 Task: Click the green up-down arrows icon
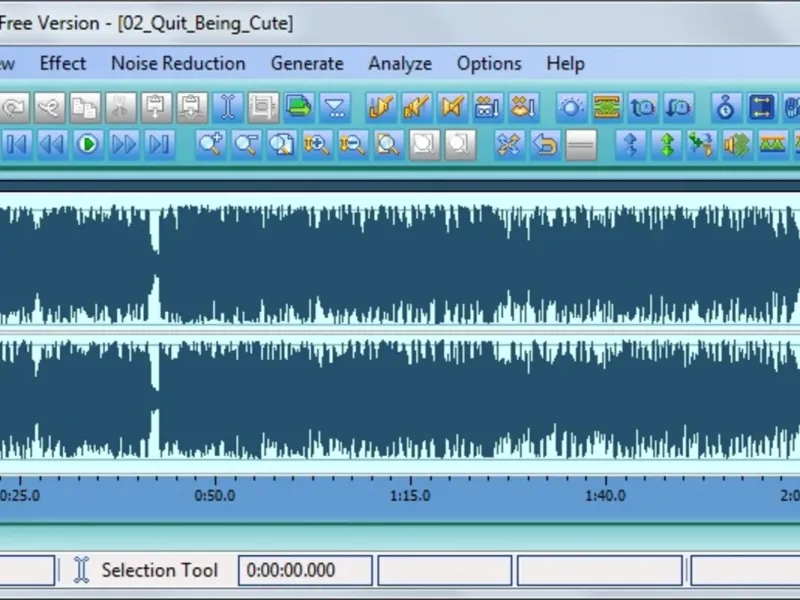pyautogui.click(x=667, y=145)
